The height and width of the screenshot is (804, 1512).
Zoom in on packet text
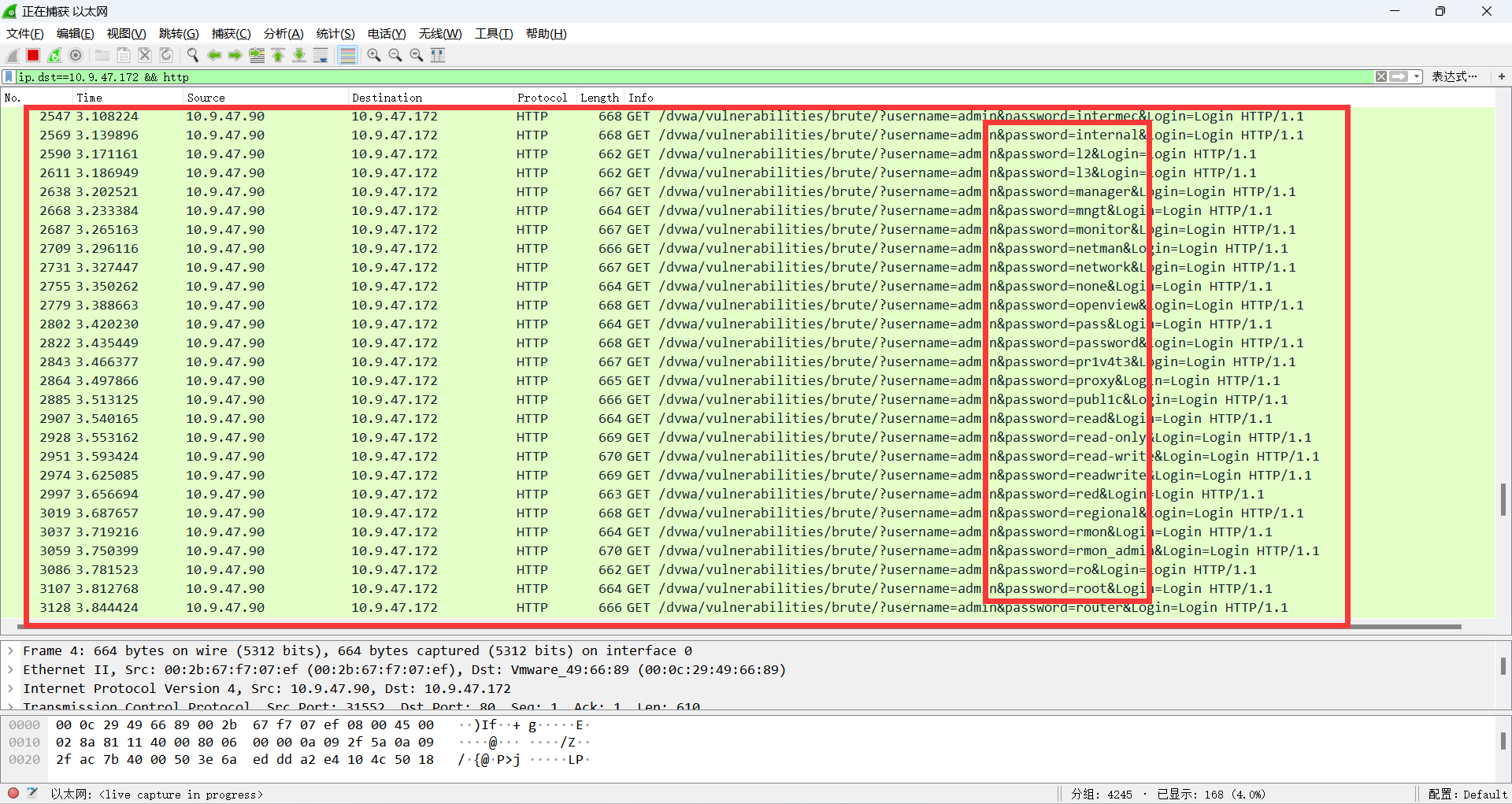click(x=374, y=55)
